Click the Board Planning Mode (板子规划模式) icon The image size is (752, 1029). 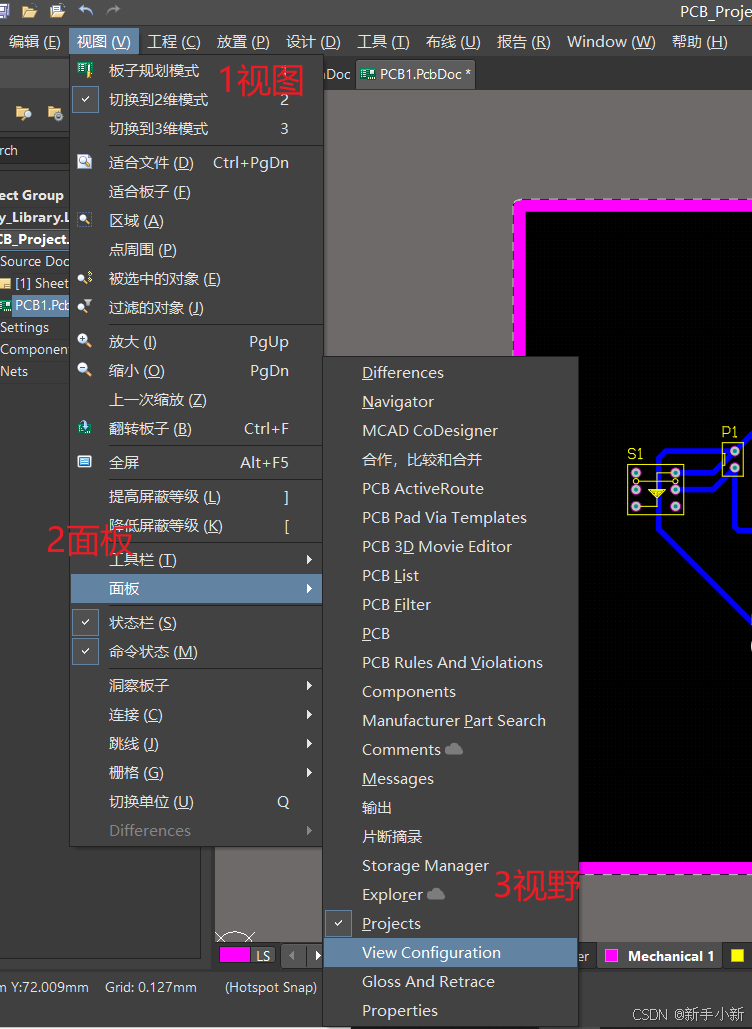(86, 71)
